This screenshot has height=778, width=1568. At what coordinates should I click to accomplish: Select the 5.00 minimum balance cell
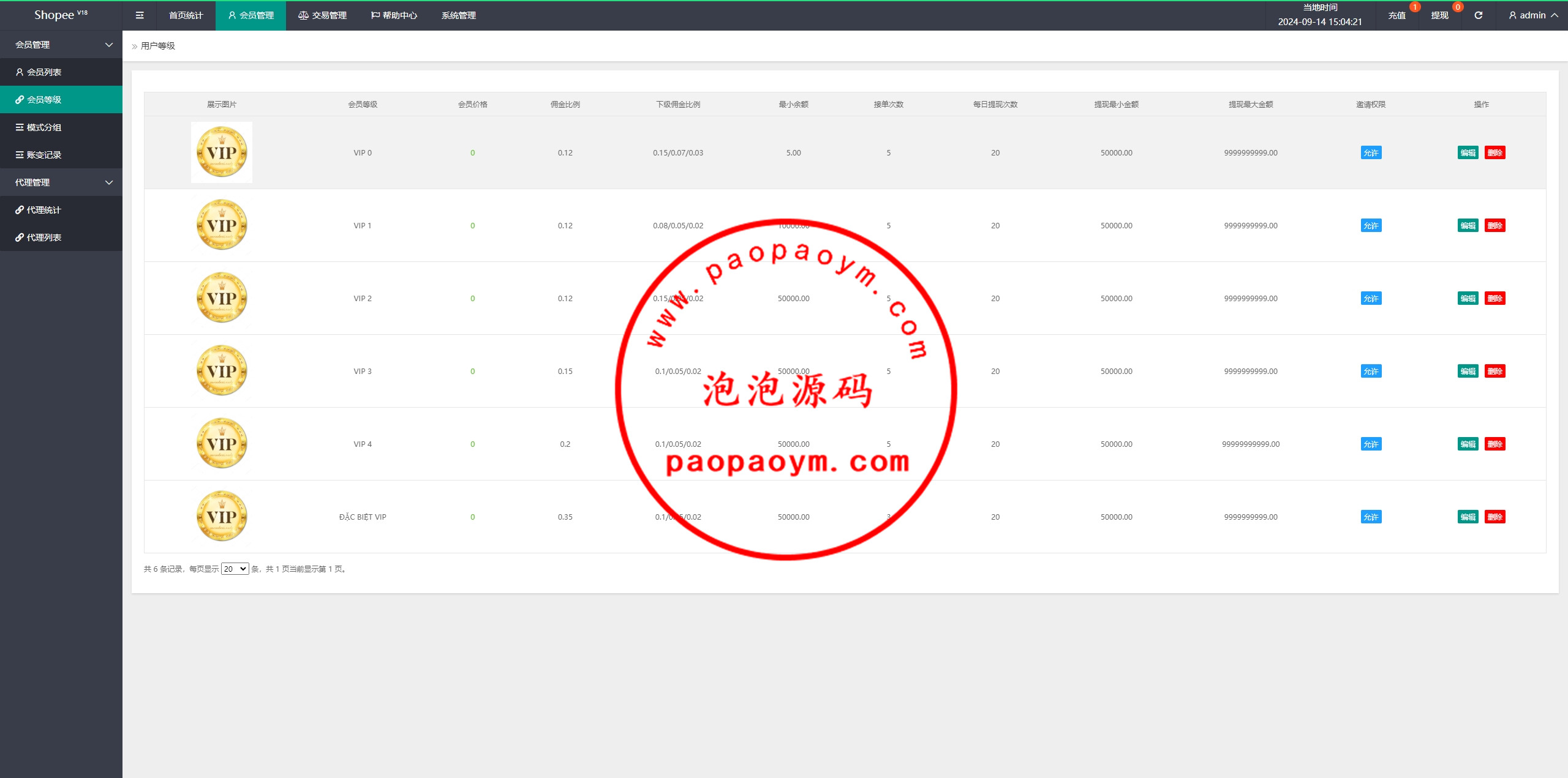click(793, 152)
